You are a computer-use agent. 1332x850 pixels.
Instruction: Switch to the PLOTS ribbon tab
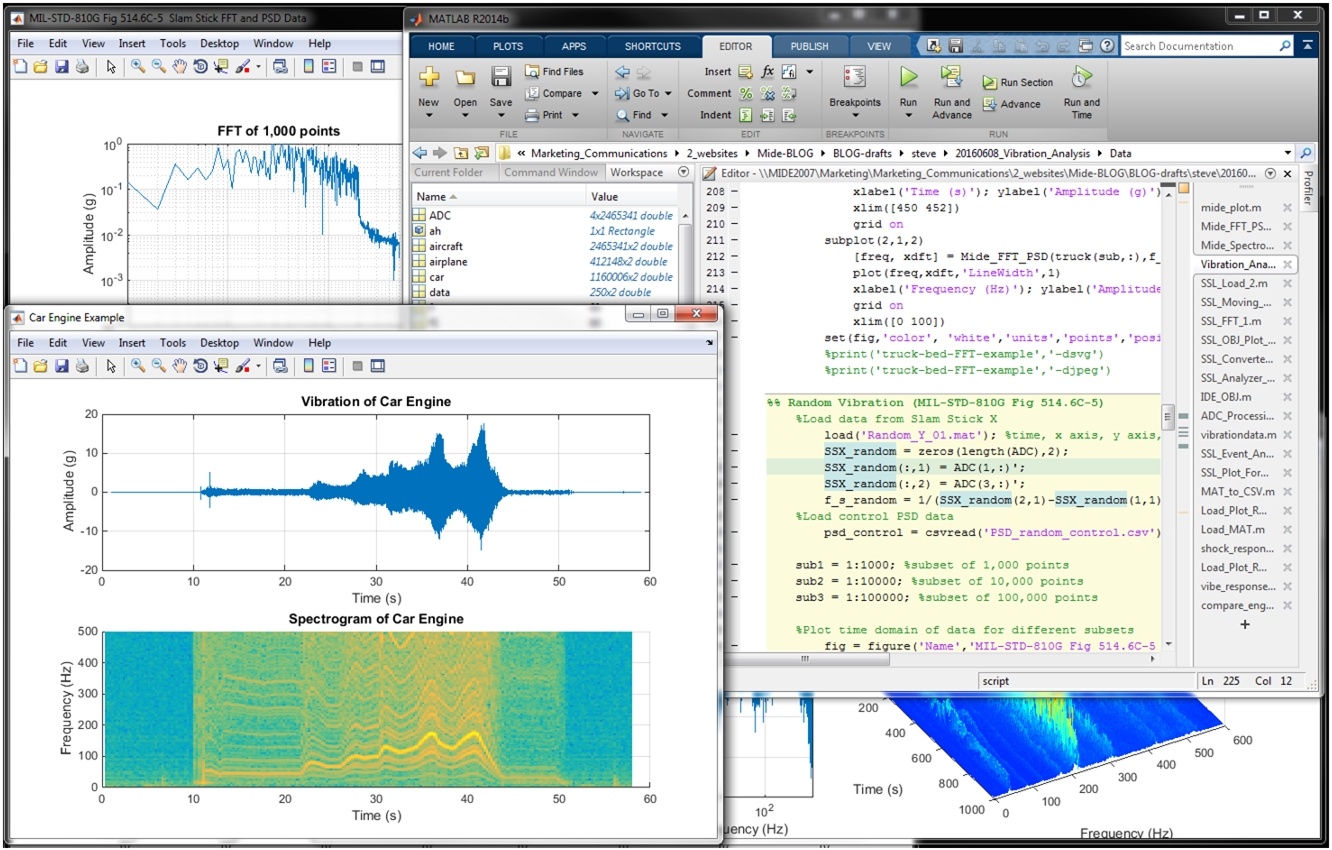pyautogui.click(x=508, y=45)
